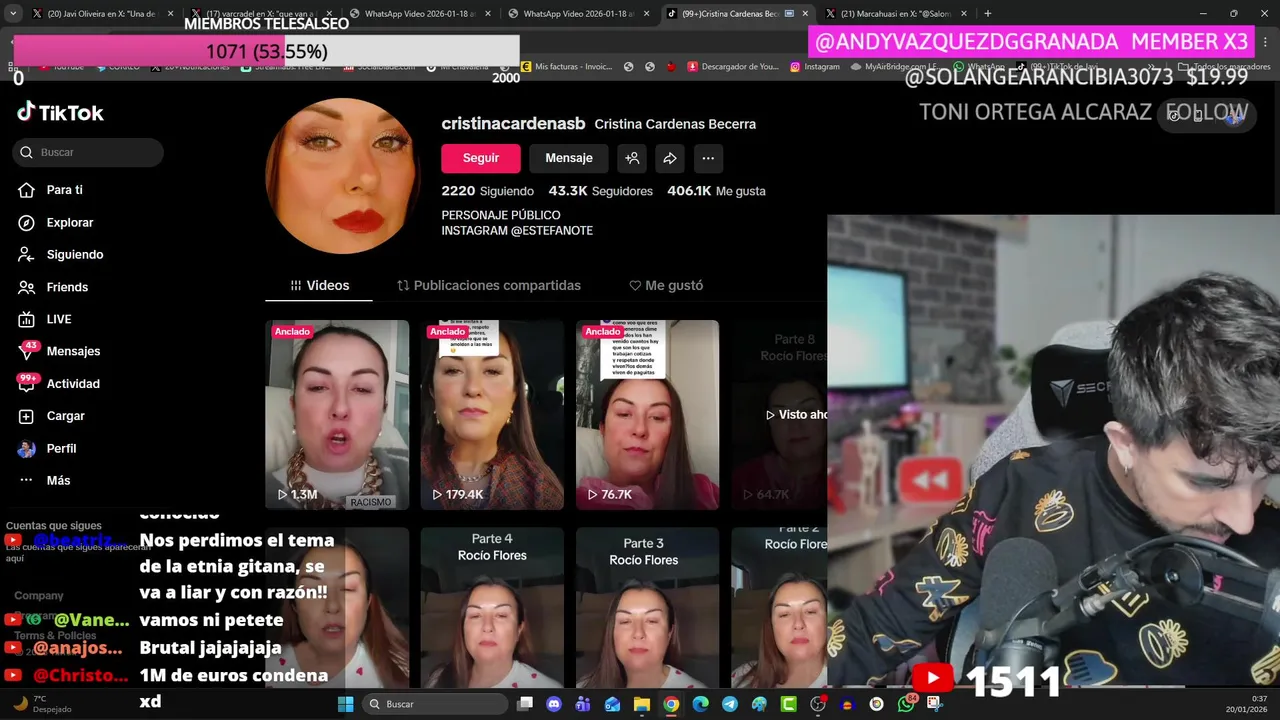
Task: Follow cristinacardenasb with Seguir button
Action: click(x=481, y=158)
